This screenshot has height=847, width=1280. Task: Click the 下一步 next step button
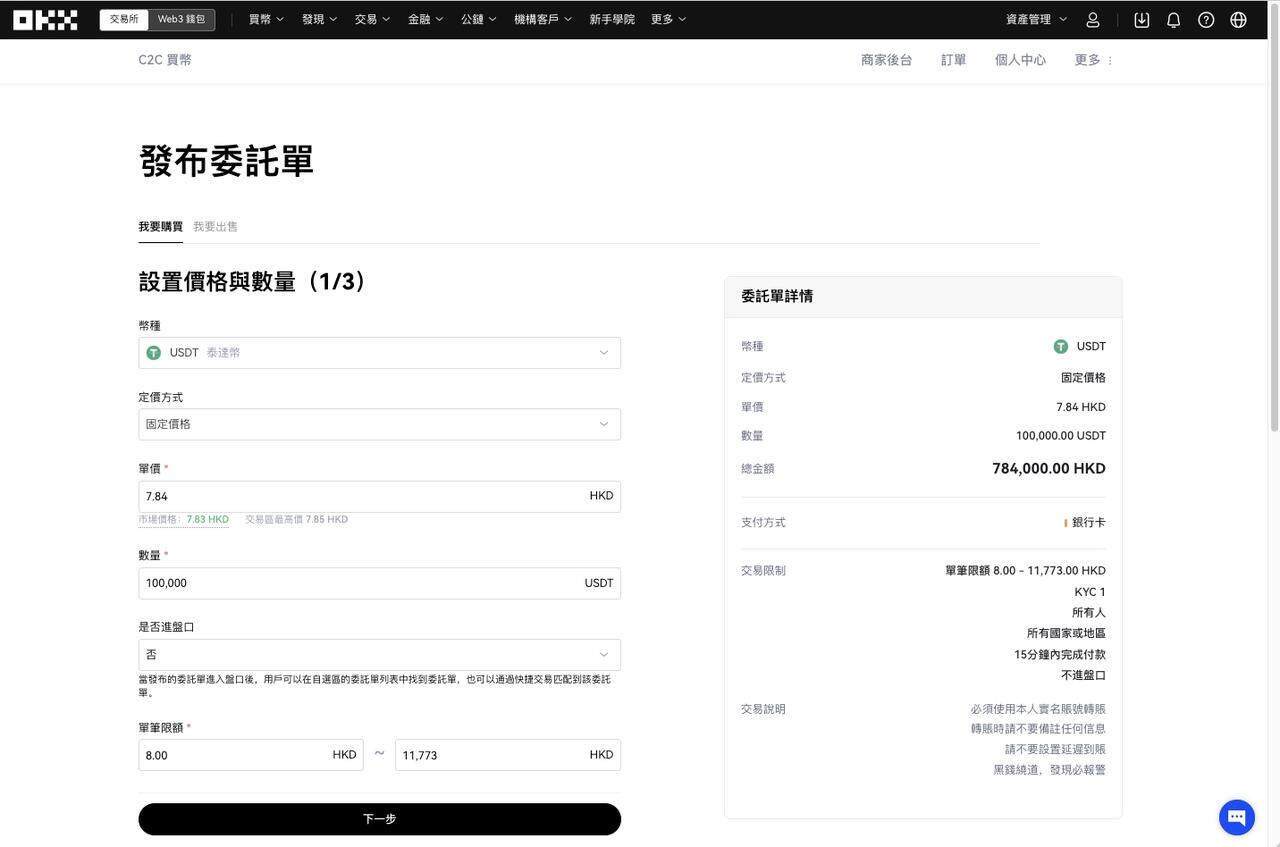coord(379,817)
